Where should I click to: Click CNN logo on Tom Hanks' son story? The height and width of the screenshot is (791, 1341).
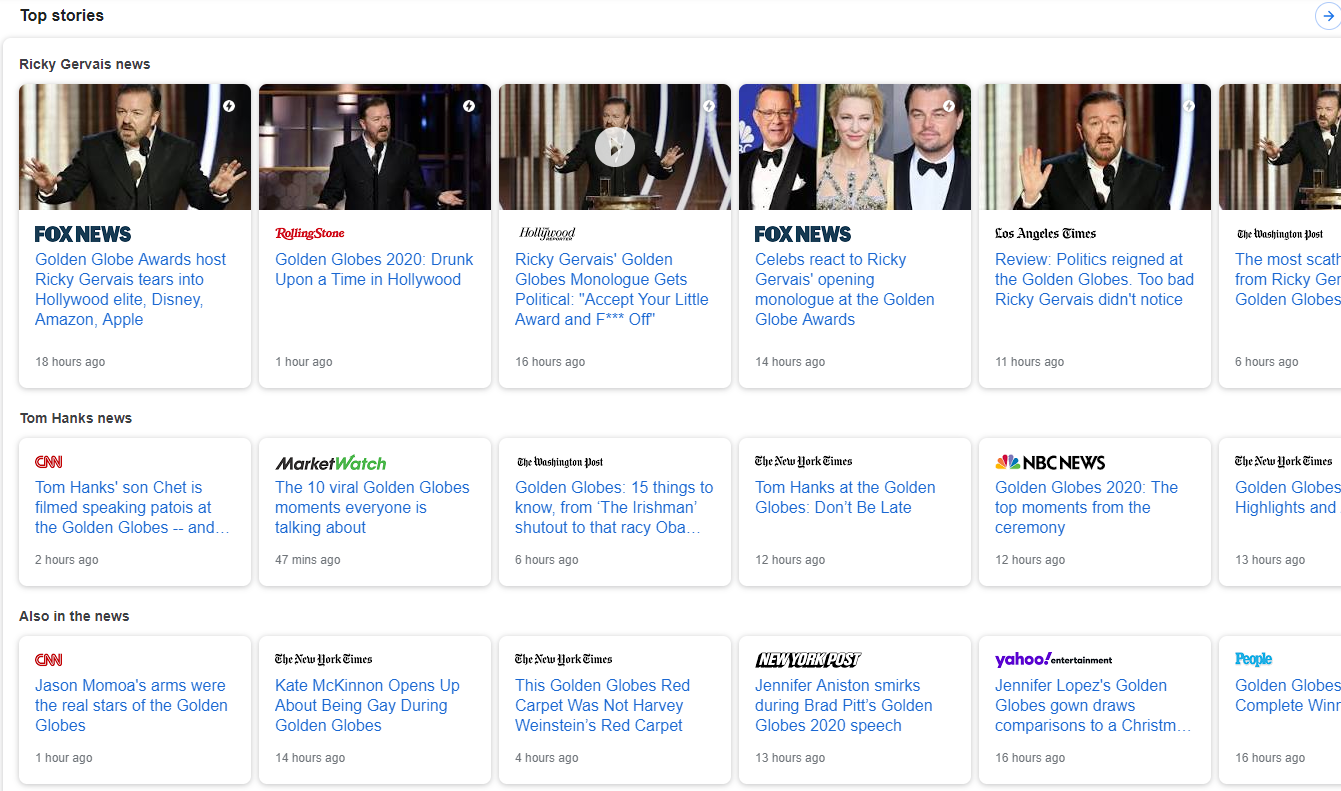click(49, 462)
